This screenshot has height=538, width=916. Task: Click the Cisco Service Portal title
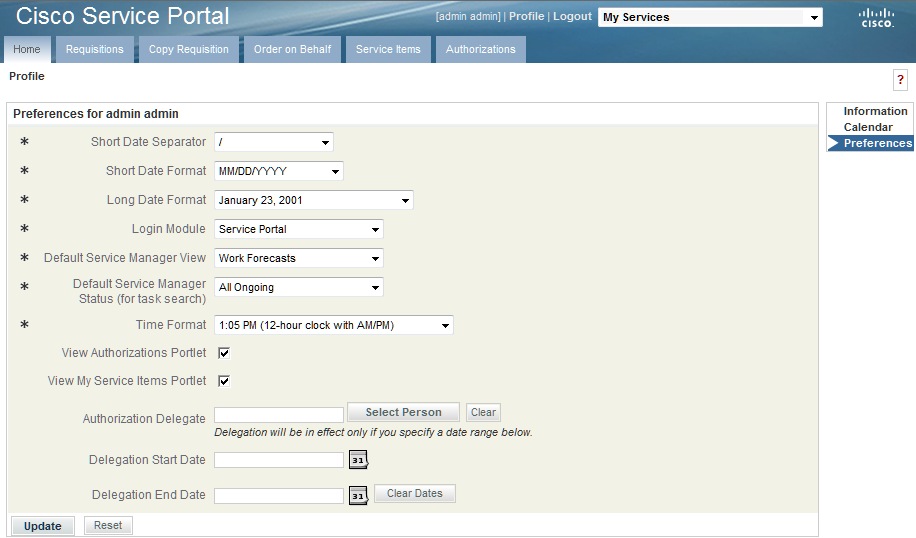click(123, 16)
